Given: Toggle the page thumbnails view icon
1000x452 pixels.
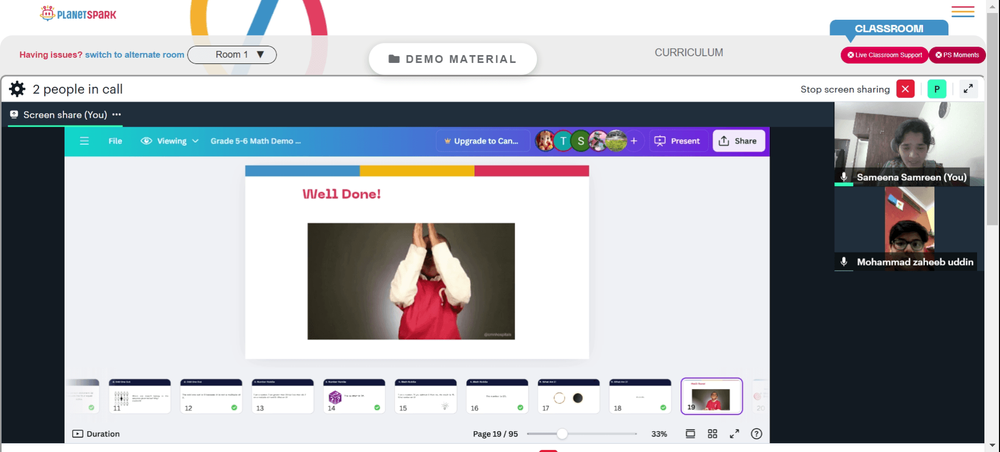Looking at the screenshot, I should click(x=690, y=434).
